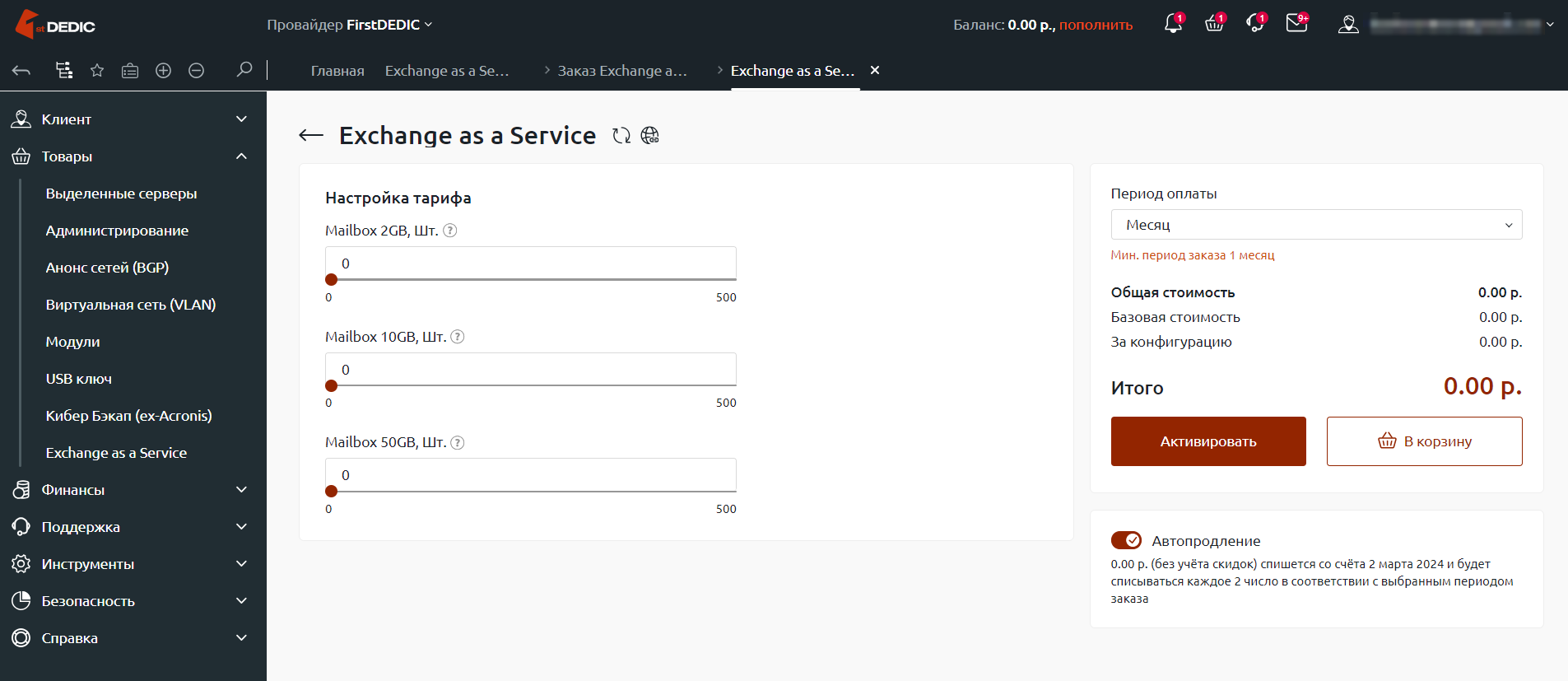Open the user account dropdown arrow
This screenshot has height=681, width=1568.
1550,25
